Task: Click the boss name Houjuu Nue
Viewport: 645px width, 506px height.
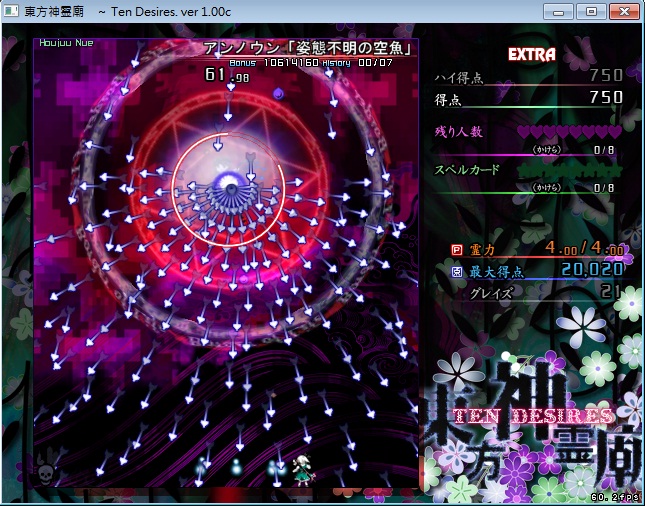Action: [x=66, y=43]
